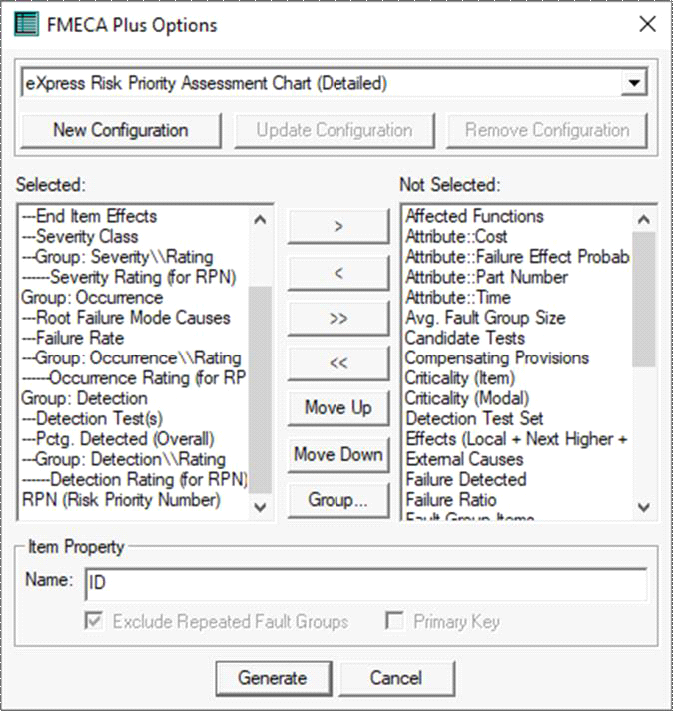
Task: Click the Group... button
Action: pos(338,500)
